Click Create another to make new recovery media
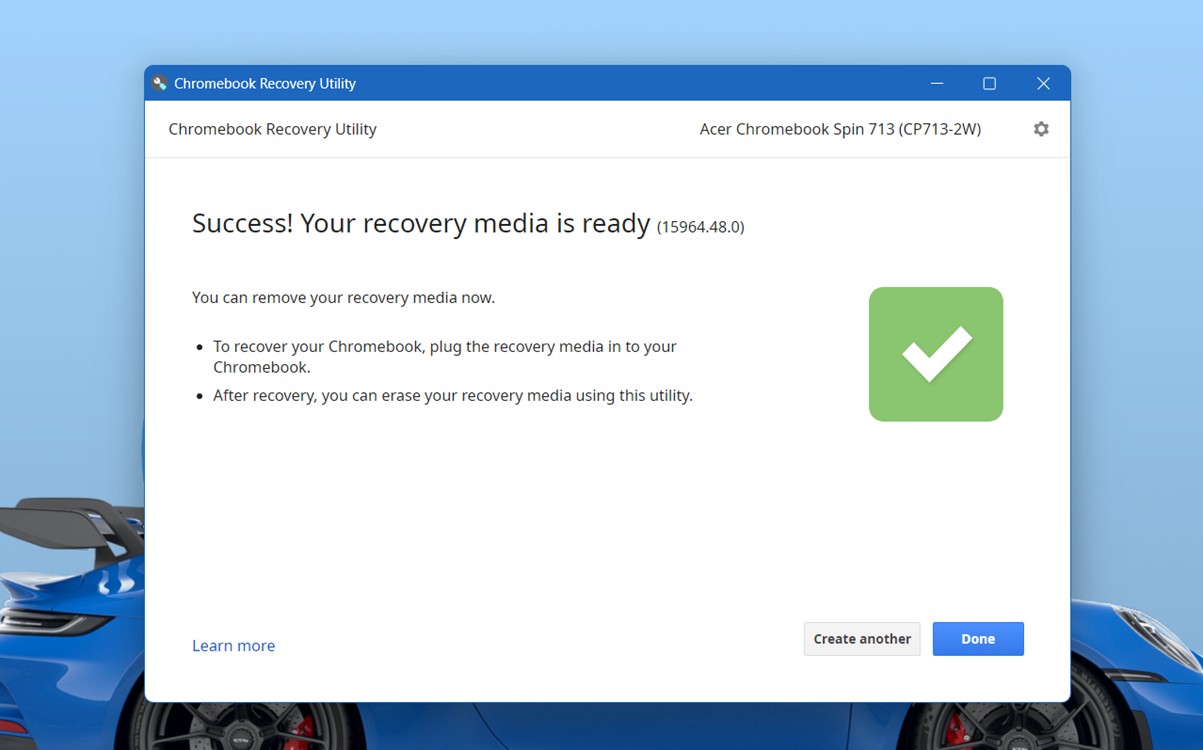This screenshot has height=750, width=1203. tap(861, 638)
